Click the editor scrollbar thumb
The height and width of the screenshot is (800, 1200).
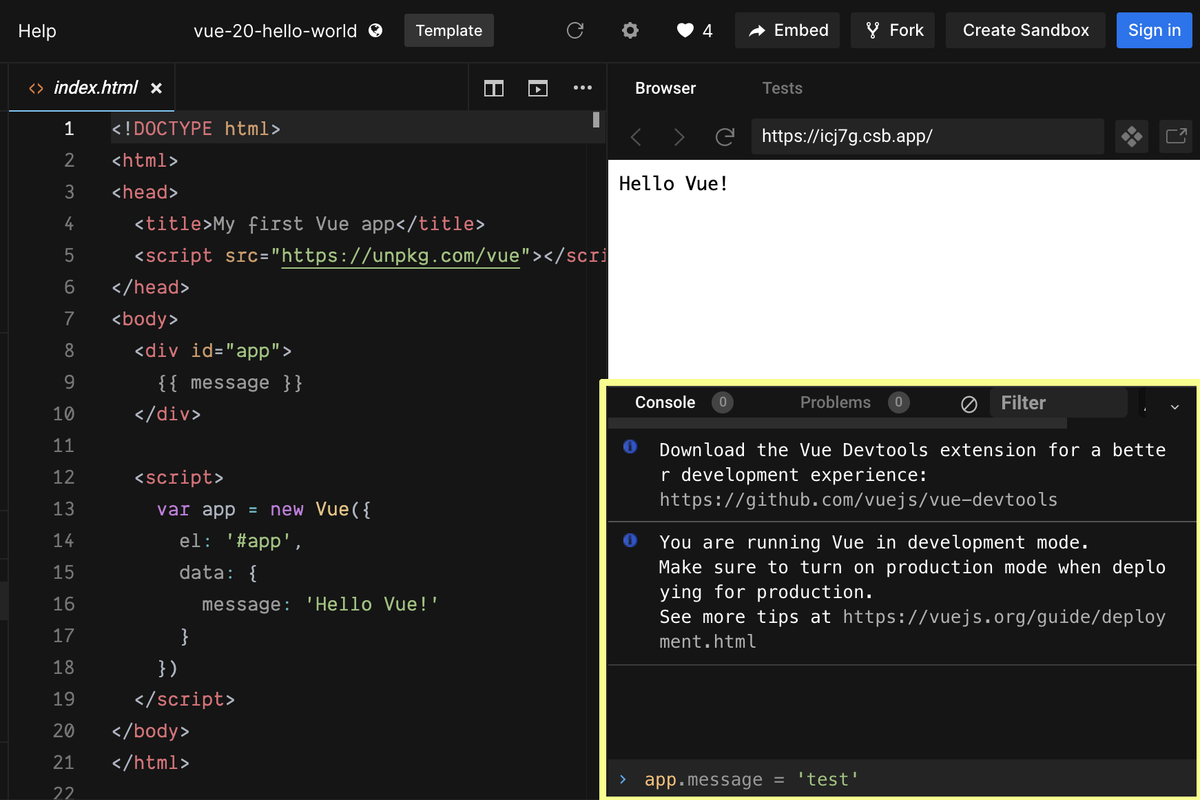(x=596, y=120)
